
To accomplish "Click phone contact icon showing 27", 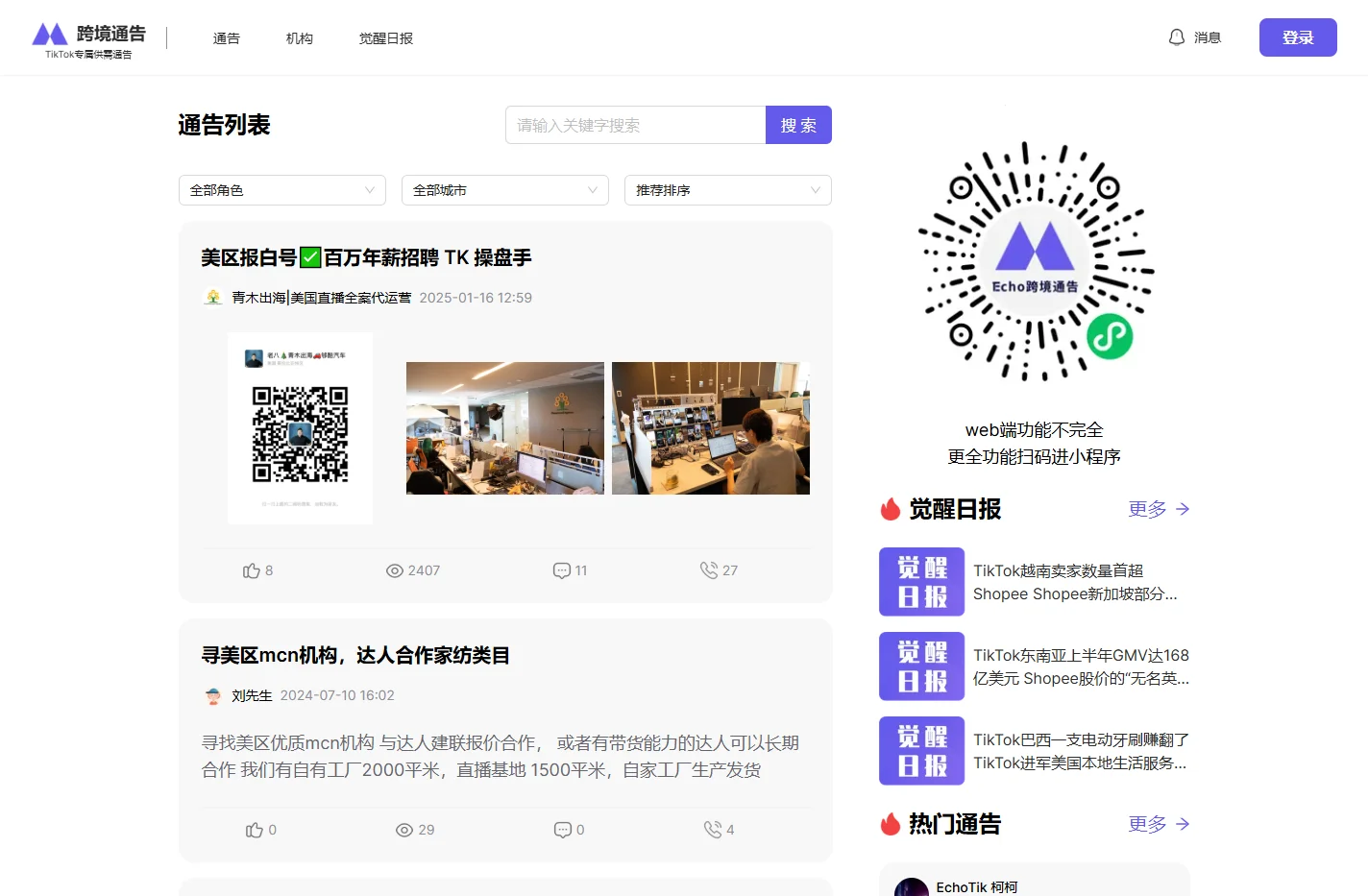I will [709, 570].
